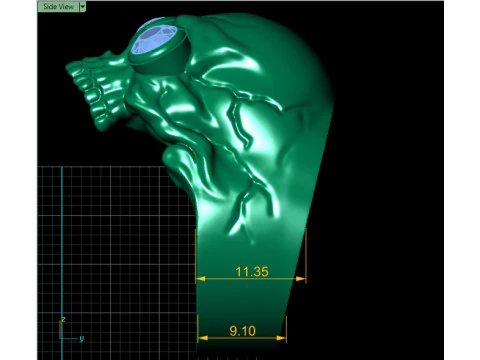This screenshot has height=360, width=480.
Task: Select the 11.35 dimension text
Action: [x=252, y=272]
